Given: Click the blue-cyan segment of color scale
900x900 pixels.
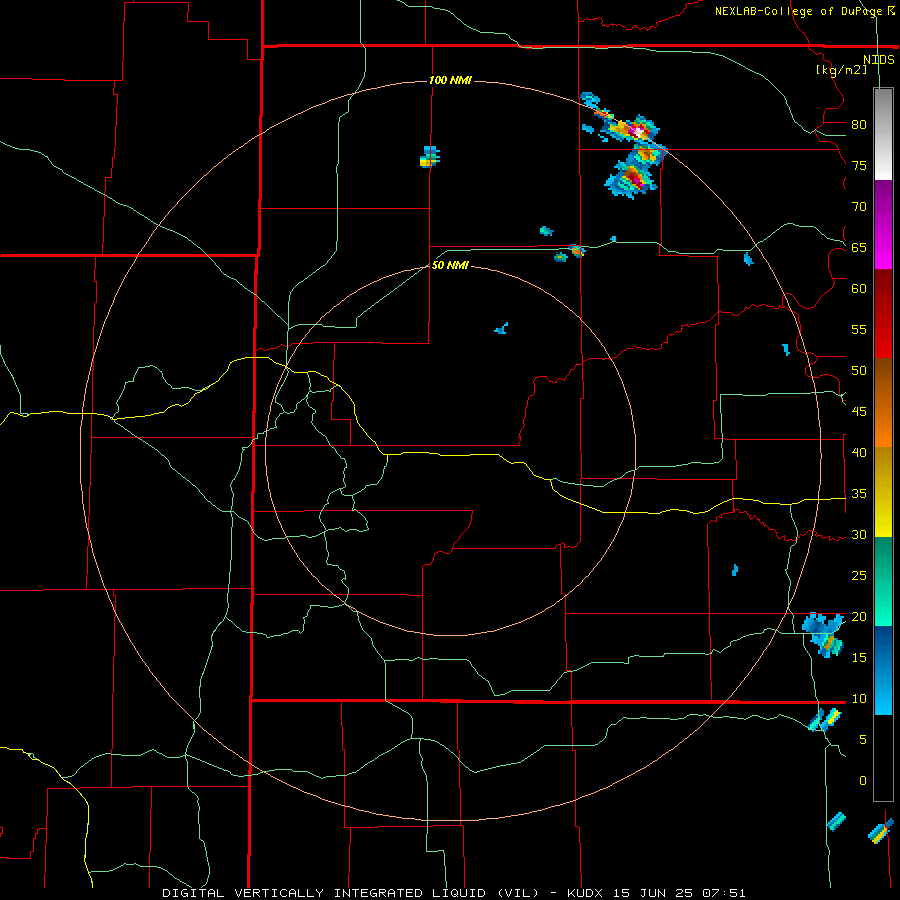Looking at the screenshot, I should [x=883, y=670].
